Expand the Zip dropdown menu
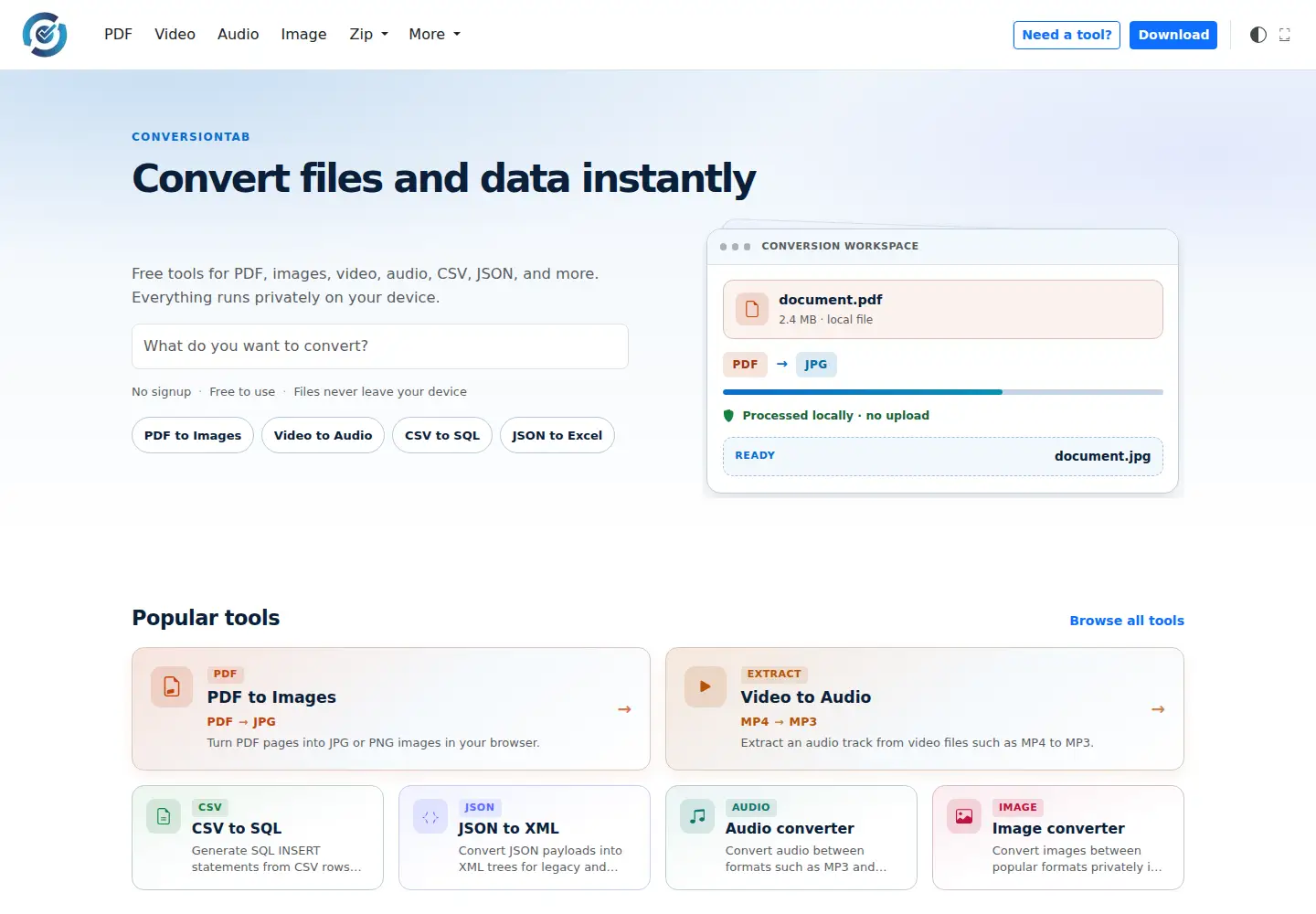This screenshot has width=1316, height=914. pyautogui.click(x=368, y=35)
